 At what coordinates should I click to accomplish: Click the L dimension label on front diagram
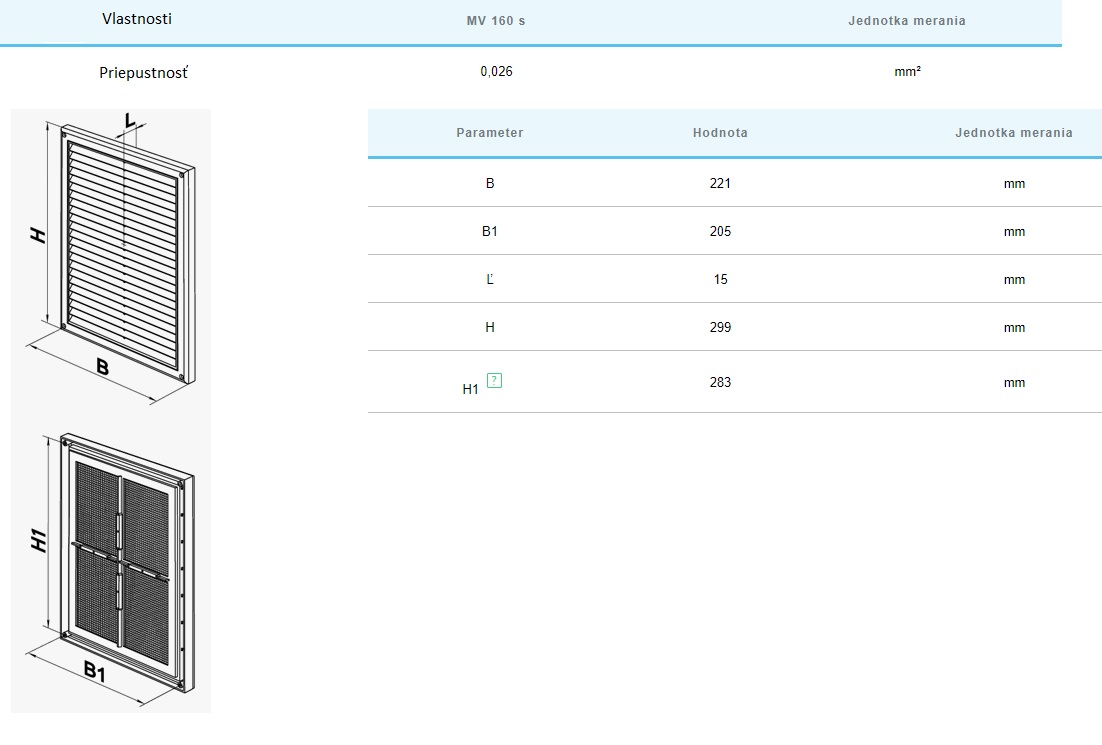130,121
